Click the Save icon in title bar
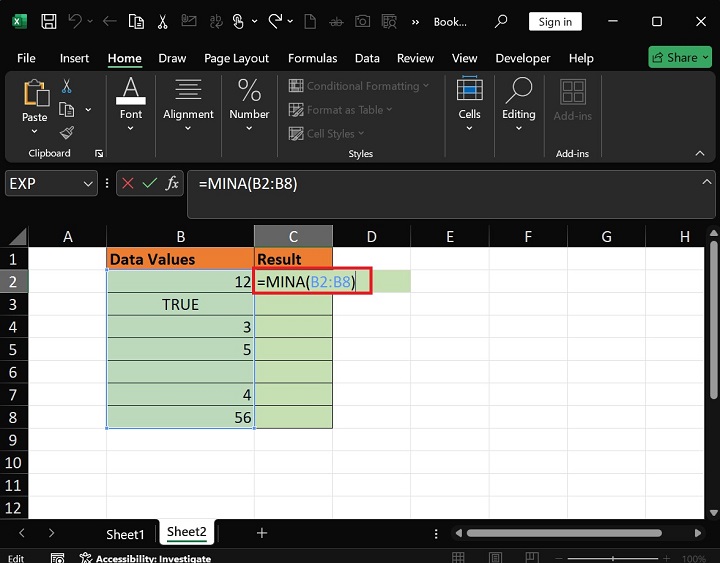Screen dimensions: 720x563 pos(47,21)
